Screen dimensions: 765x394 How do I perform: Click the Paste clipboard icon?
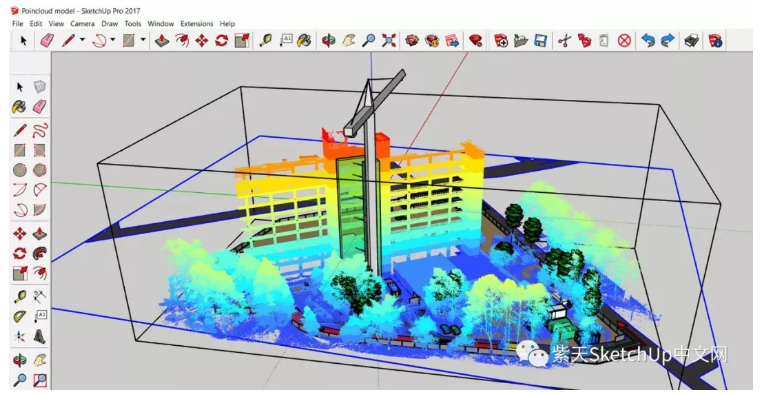[x=604, y=40]
